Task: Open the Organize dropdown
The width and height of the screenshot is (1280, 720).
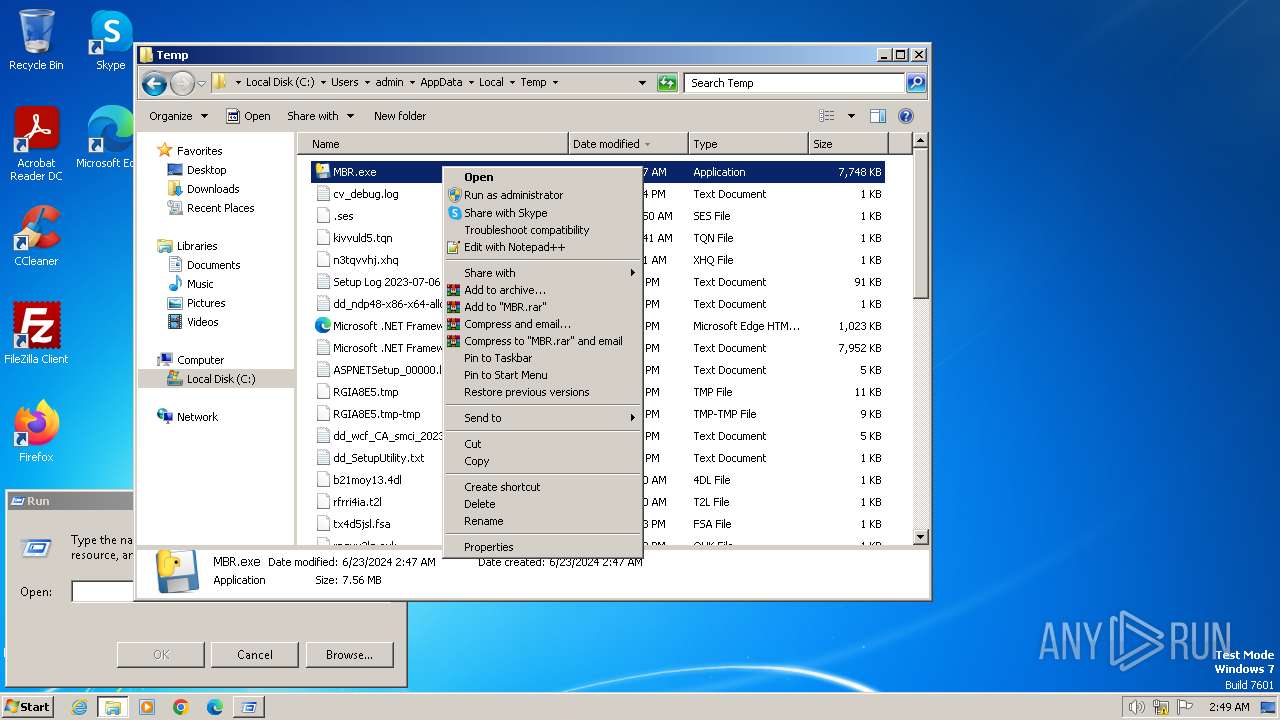Action: point(178,116)
